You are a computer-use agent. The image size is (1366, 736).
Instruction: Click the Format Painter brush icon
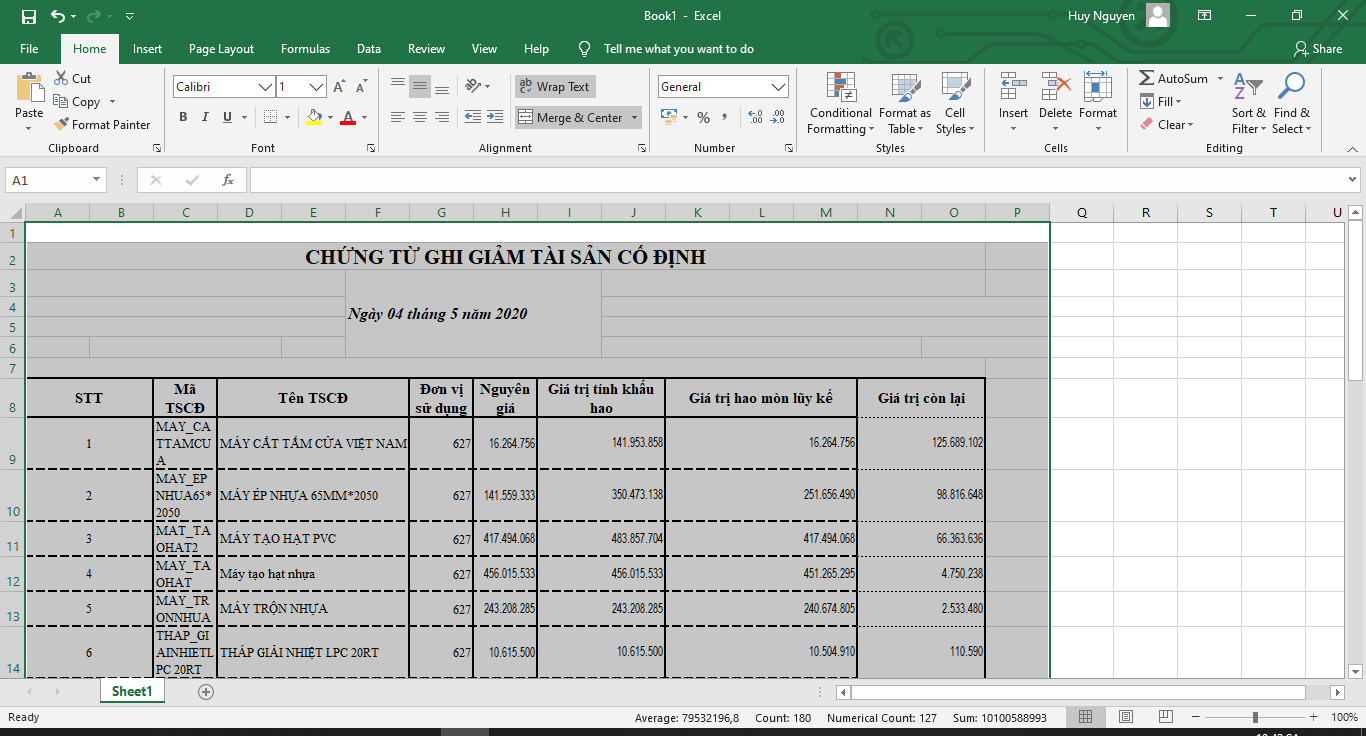60,125
